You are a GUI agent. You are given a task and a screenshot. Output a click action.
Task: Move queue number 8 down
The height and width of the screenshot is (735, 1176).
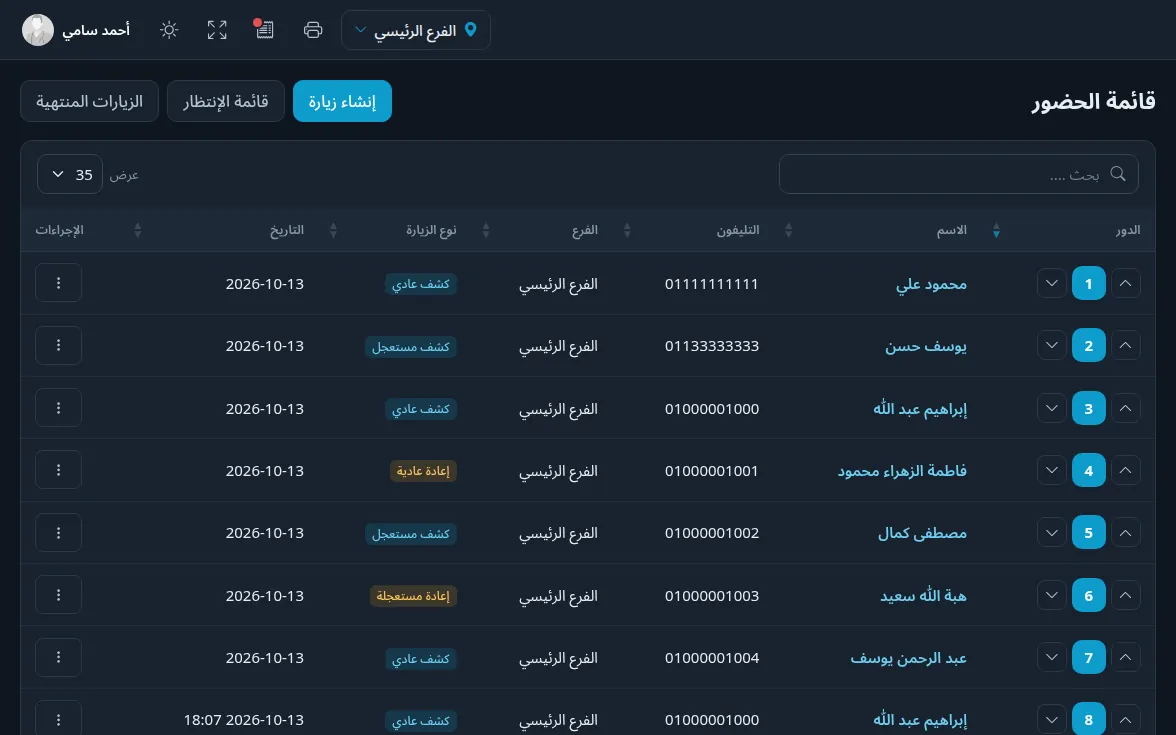pos(1052,720)
